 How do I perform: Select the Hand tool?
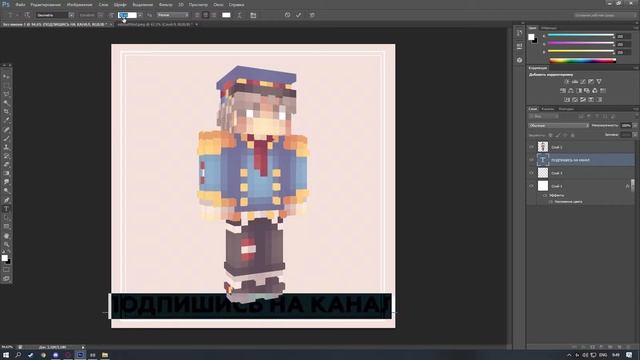click(x=6, y=236)
